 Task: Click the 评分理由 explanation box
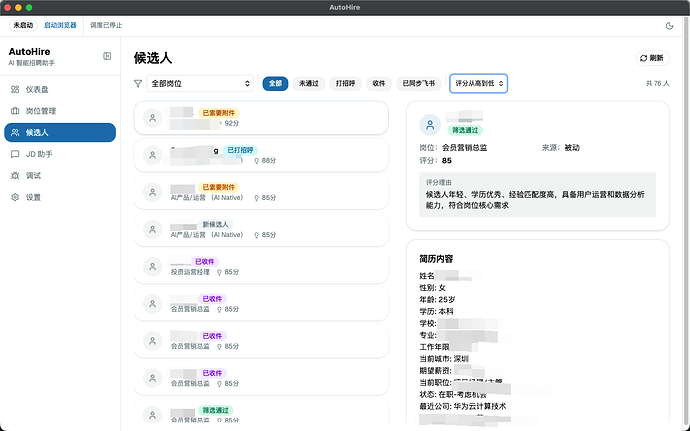(537, 195)
